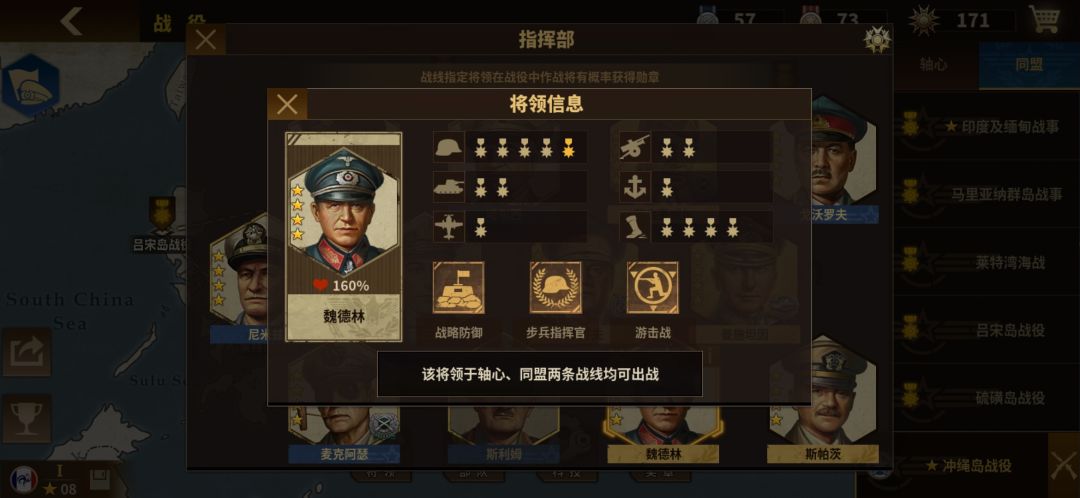Click the share icon on left sidebar

point(26,352)
